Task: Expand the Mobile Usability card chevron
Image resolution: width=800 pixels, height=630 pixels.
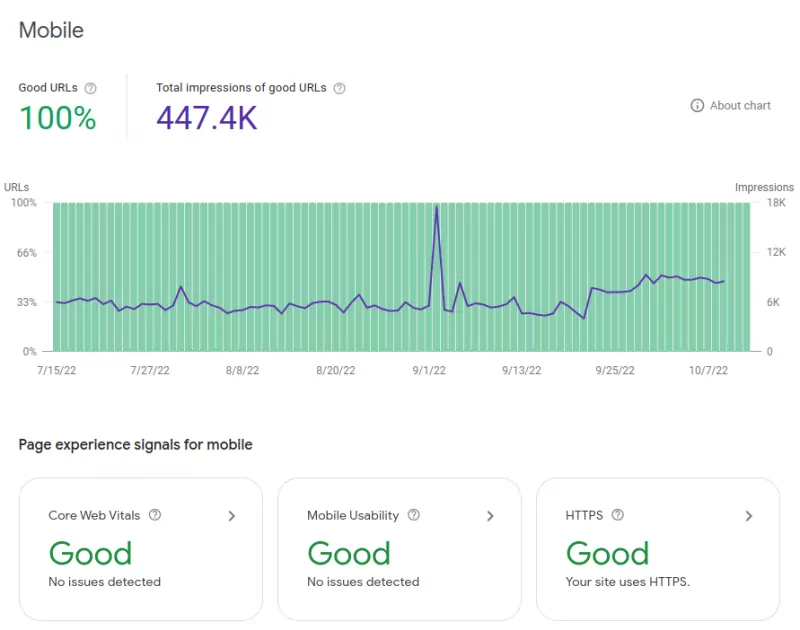Action: click(x=490, y=517)
